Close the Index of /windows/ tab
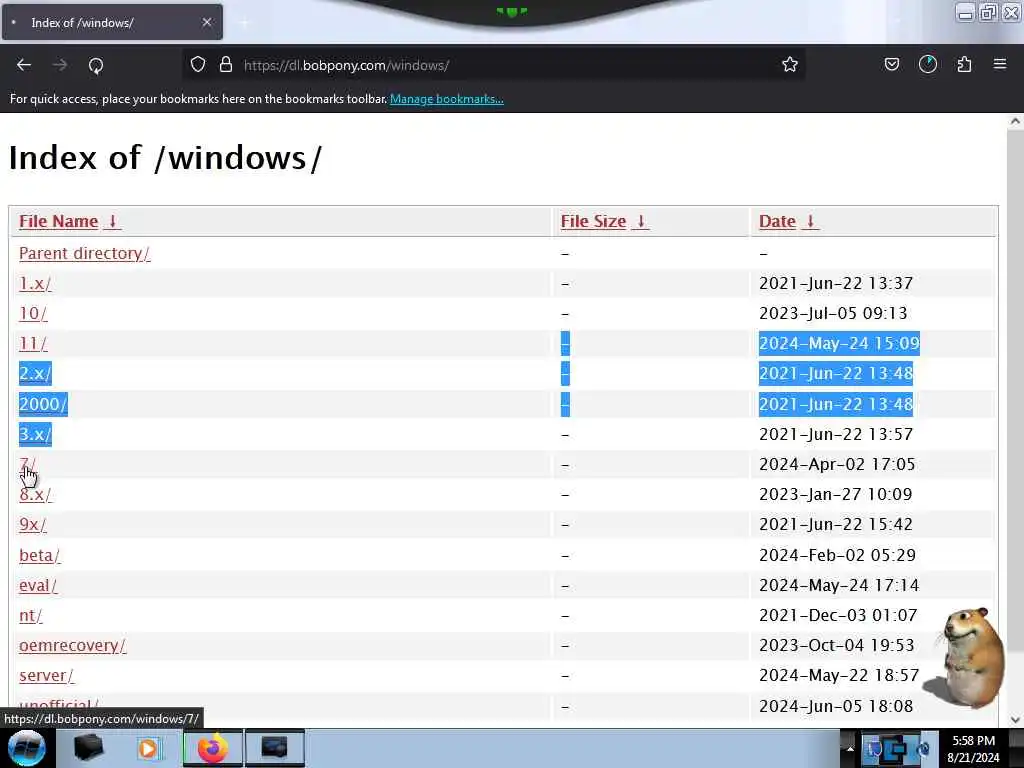This screenshot has width=1024, height=768. [x=207, y=22]
